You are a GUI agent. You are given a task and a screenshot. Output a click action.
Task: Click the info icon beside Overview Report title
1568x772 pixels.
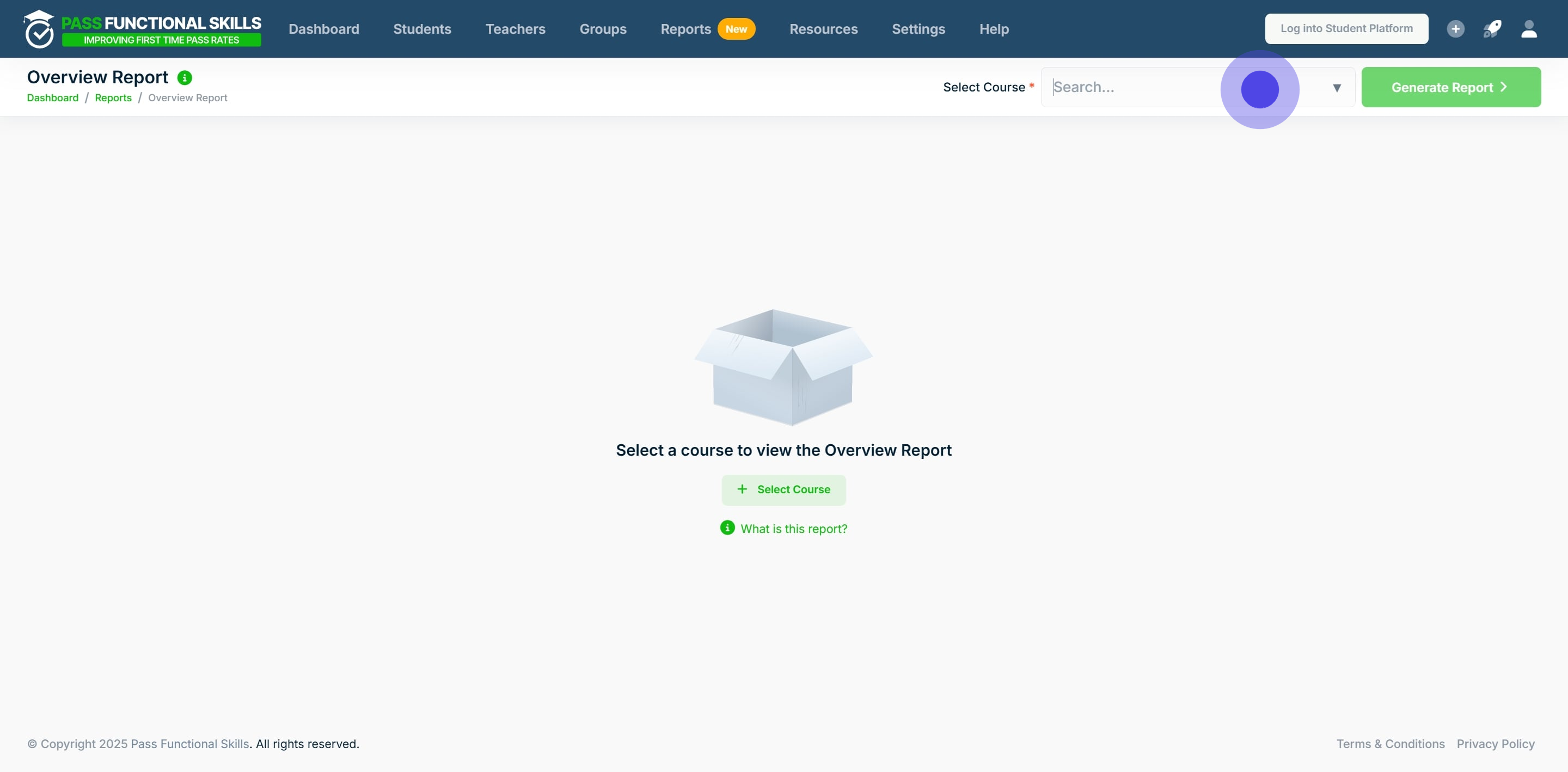[185, 77]
